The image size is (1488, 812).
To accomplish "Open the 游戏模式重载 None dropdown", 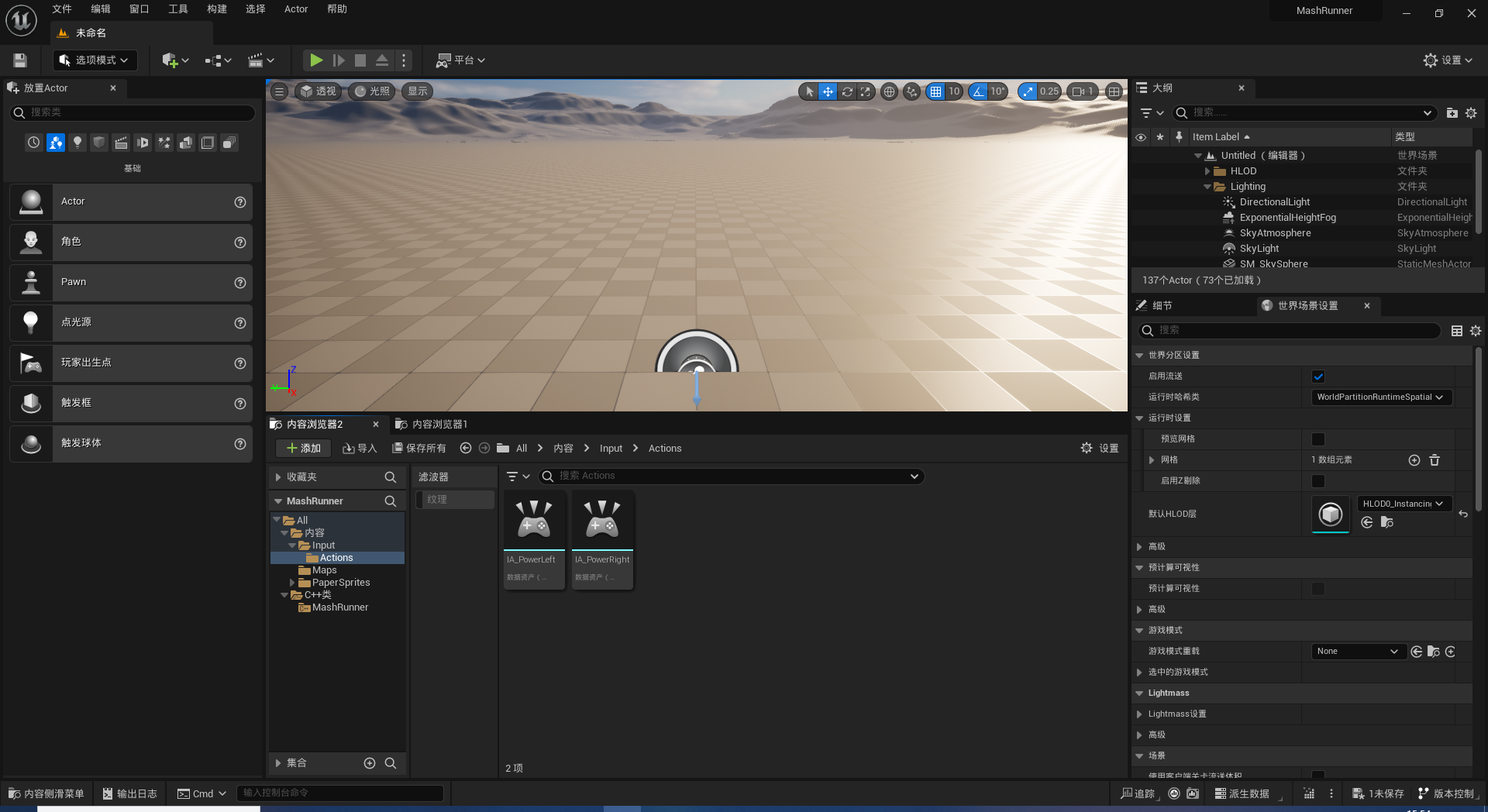I will coord(1357,652).
